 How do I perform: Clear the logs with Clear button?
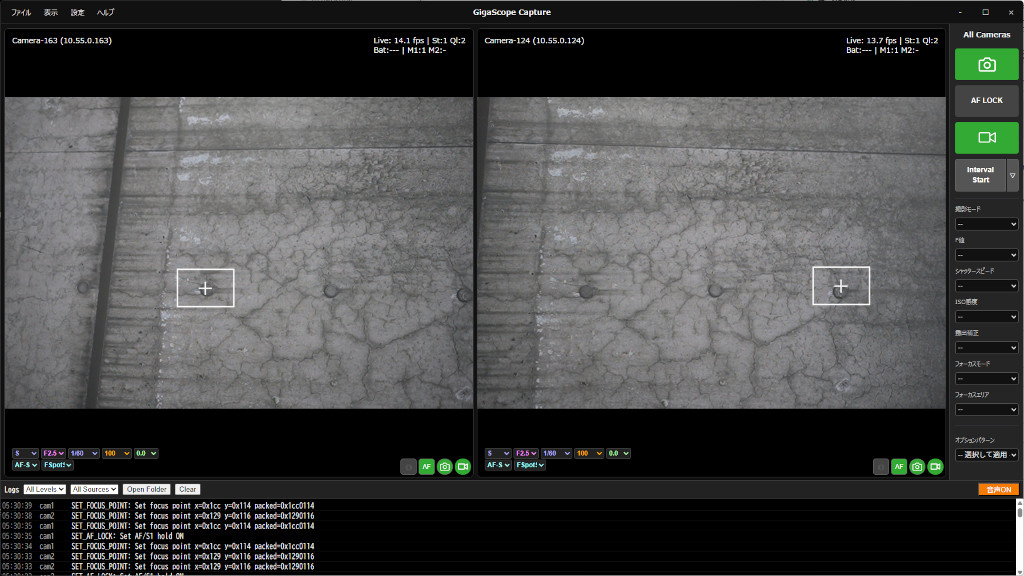coord(187,489)
